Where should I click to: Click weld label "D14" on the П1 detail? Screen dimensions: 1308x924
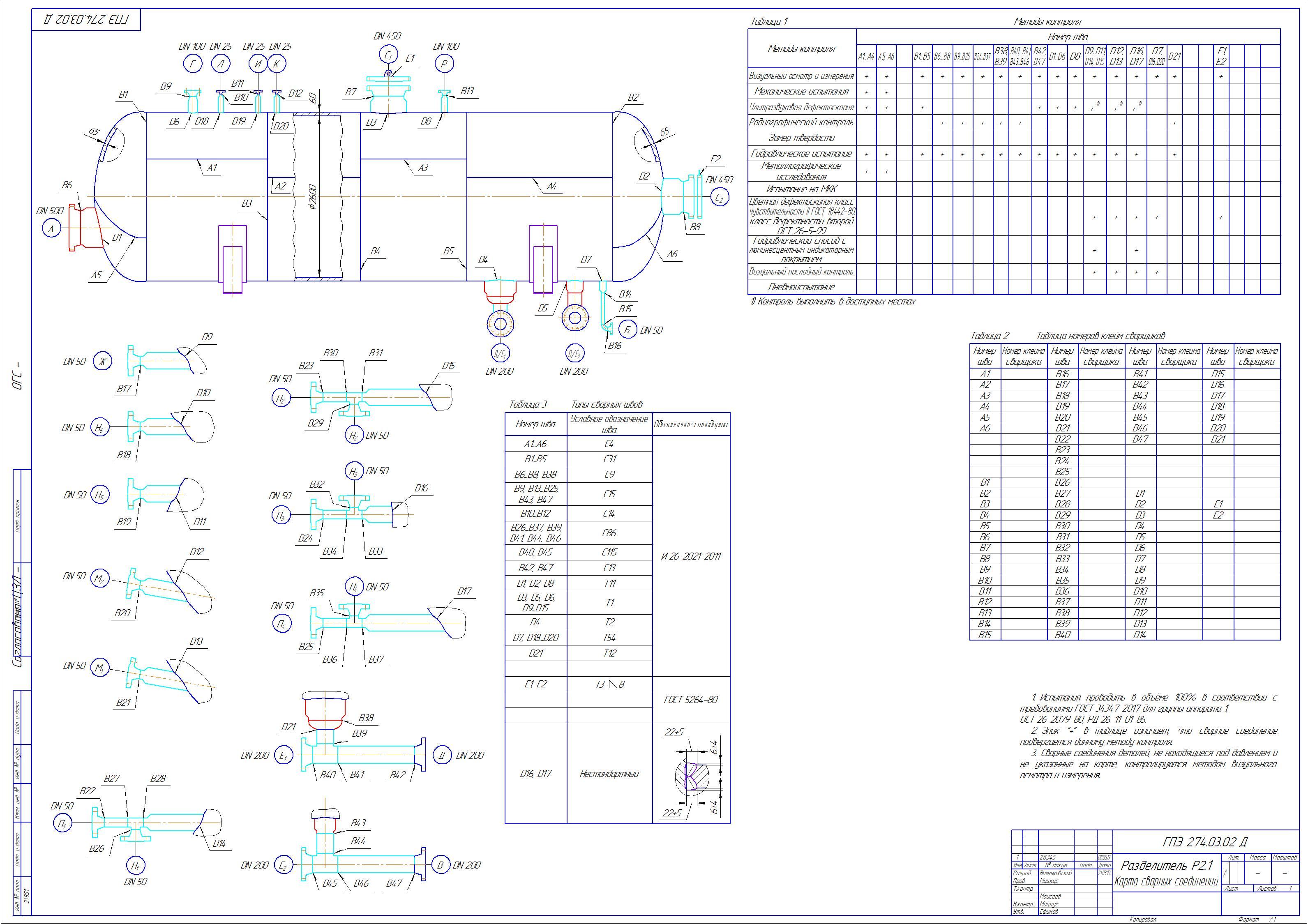(219, 843)
